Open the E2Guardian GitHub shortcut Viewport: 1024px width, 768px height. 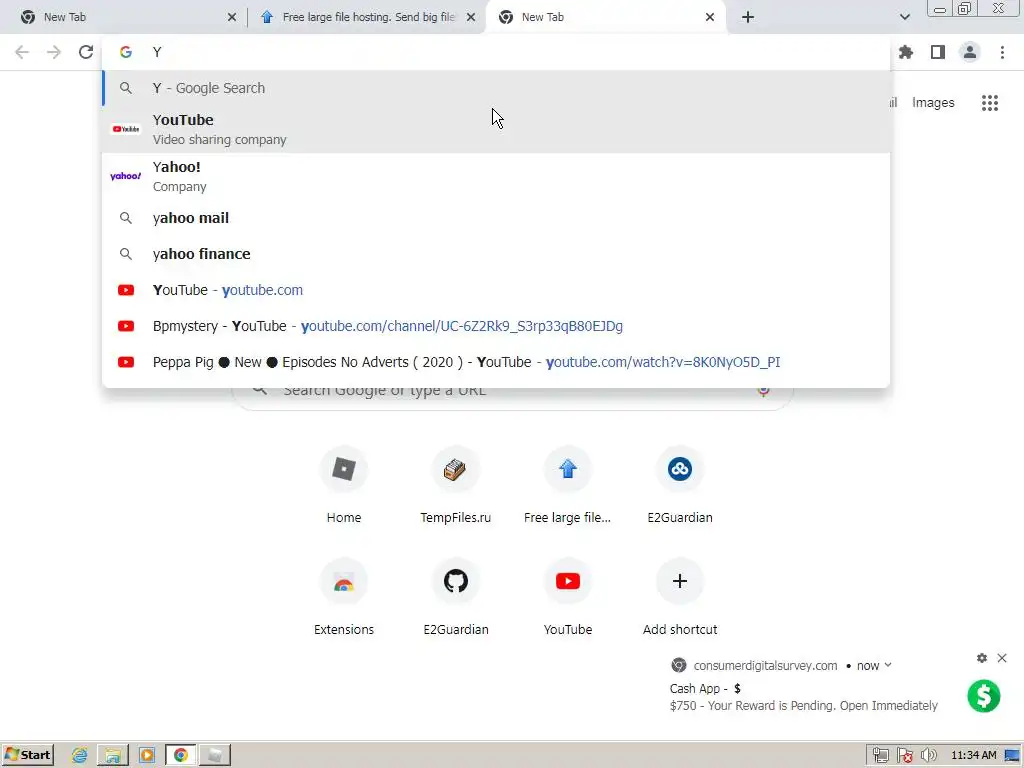pyautogui.click(x=456, y=598)
